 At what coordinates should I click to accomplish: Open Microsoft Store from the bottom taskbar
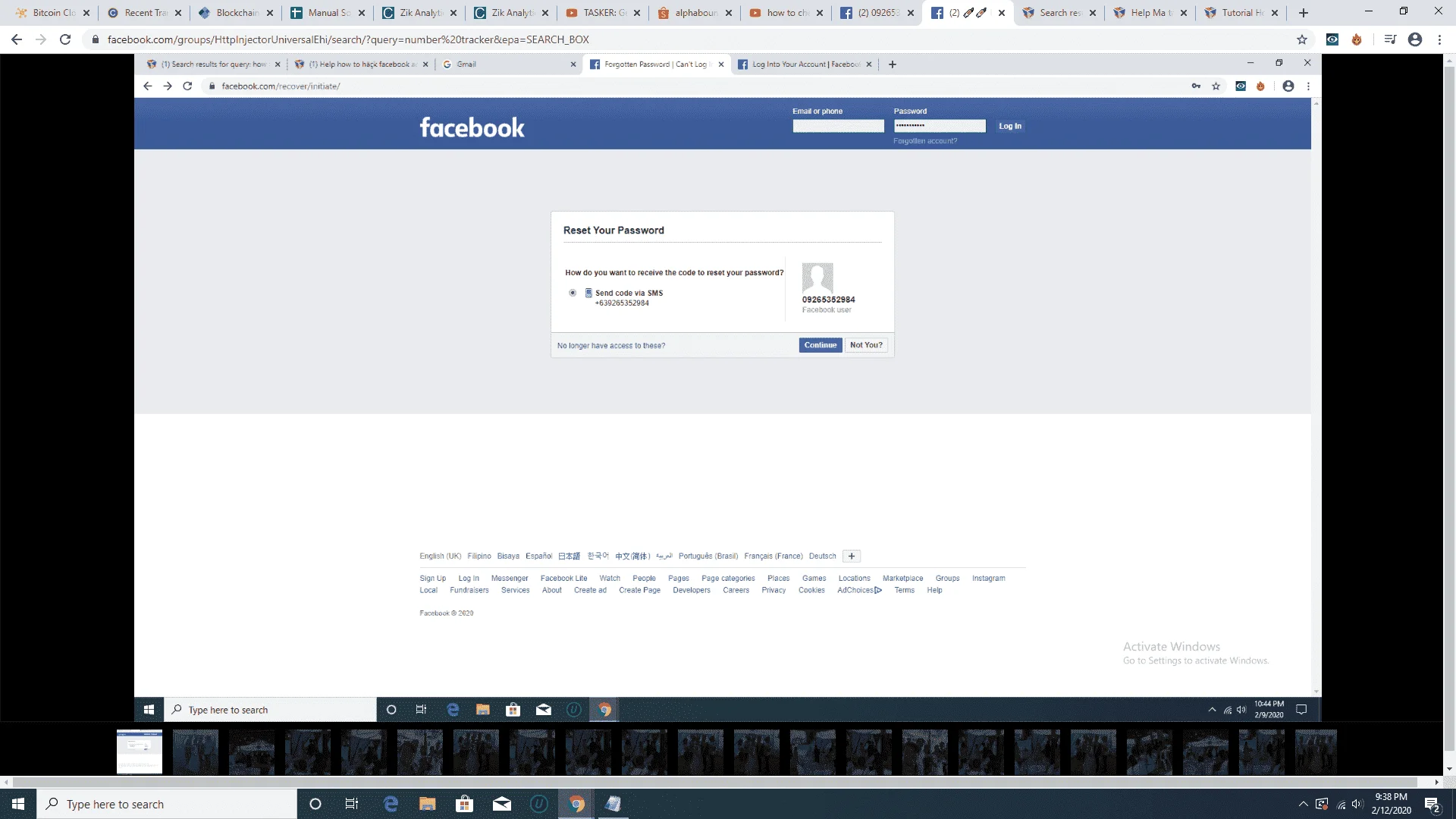tap(465, 804)
